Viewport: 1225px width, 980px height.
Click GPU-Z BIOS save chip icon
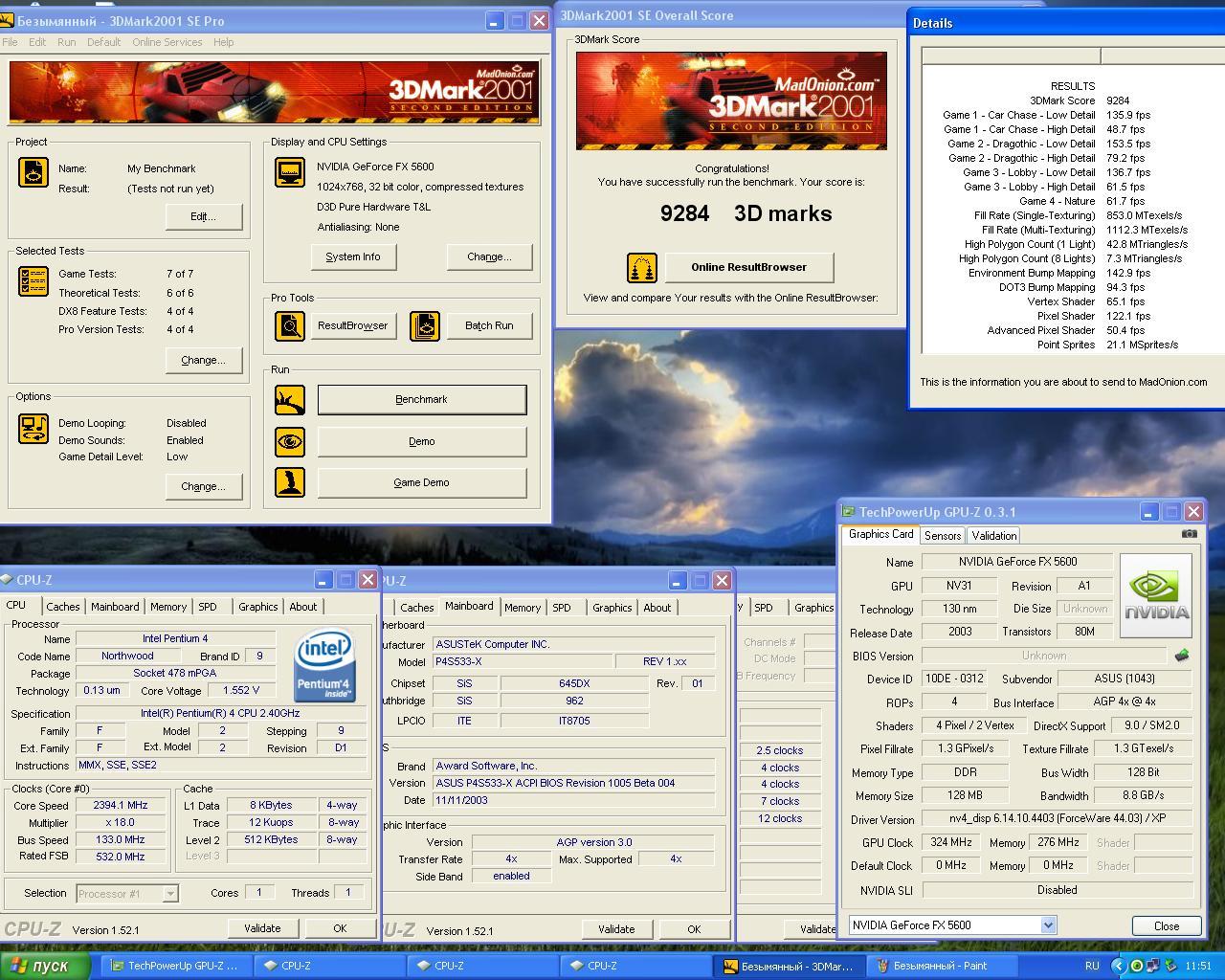(x=1182, y=656)
